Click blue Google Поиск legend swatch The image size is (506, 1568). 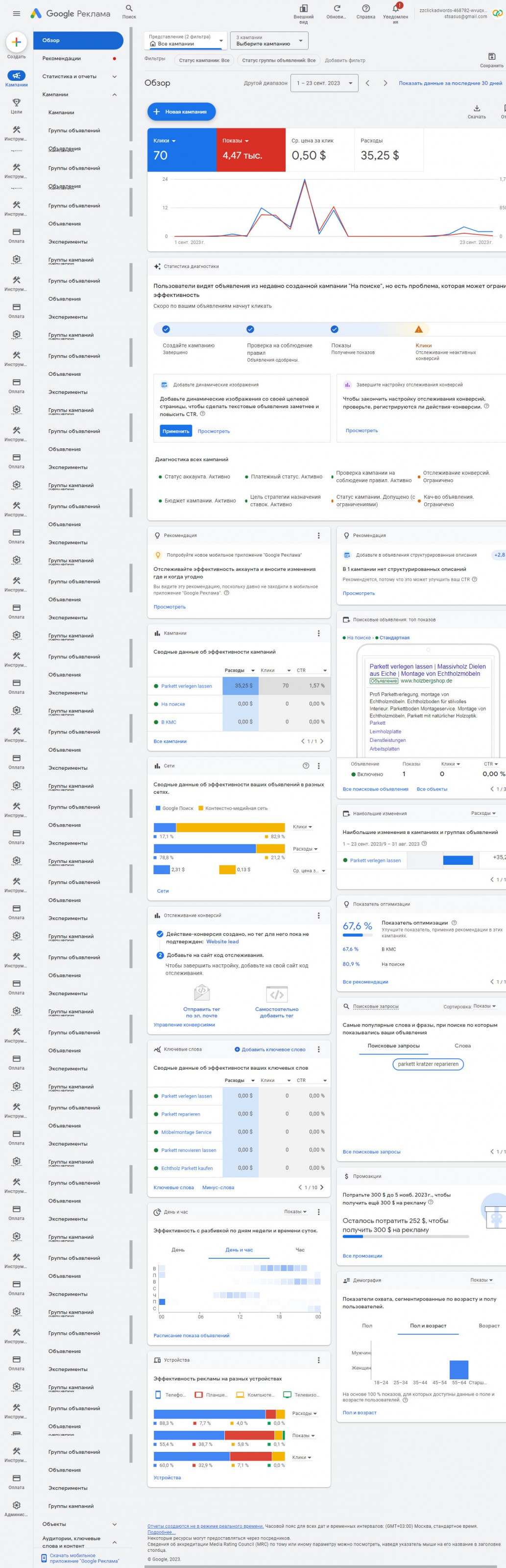pos(158,808)
